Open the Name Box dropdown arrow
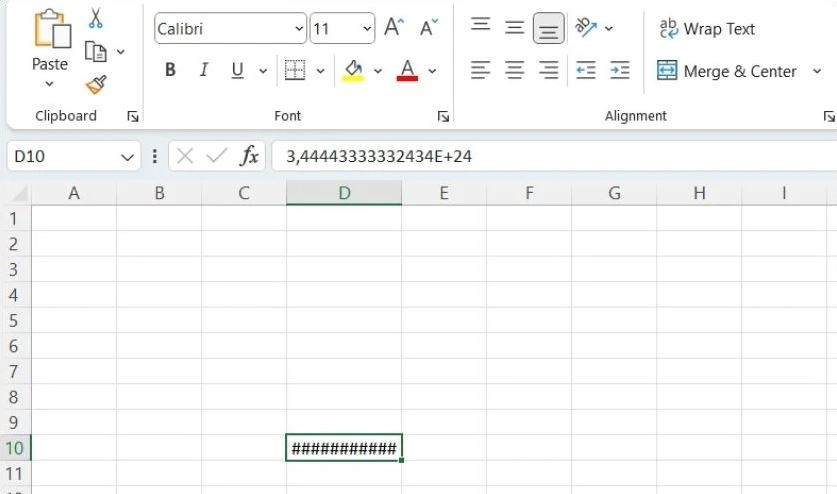The width and height of the screenshot is (837, 494). pos(127,157)
